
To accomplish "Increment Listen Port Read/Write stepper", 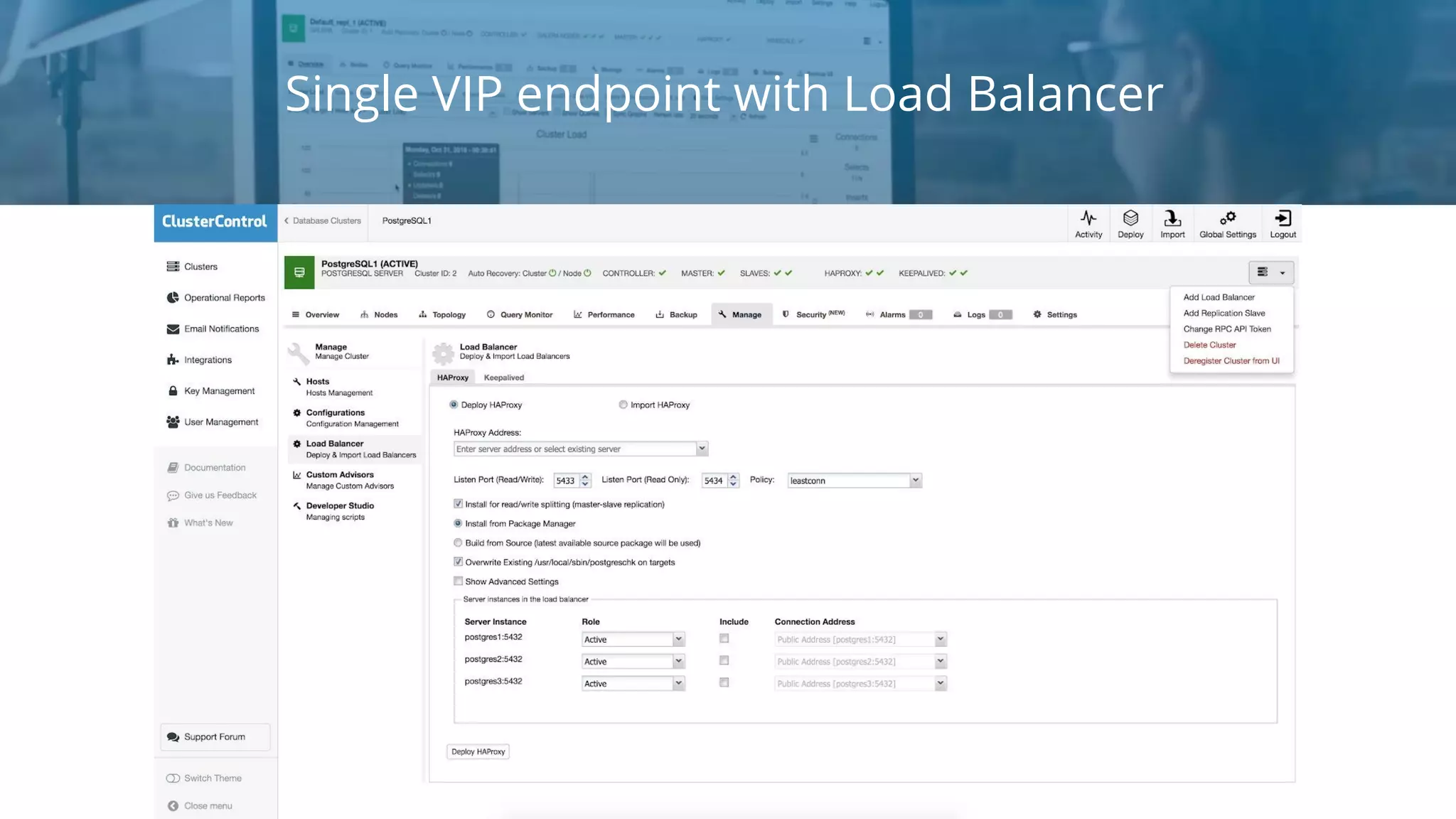I will (585, 477).
